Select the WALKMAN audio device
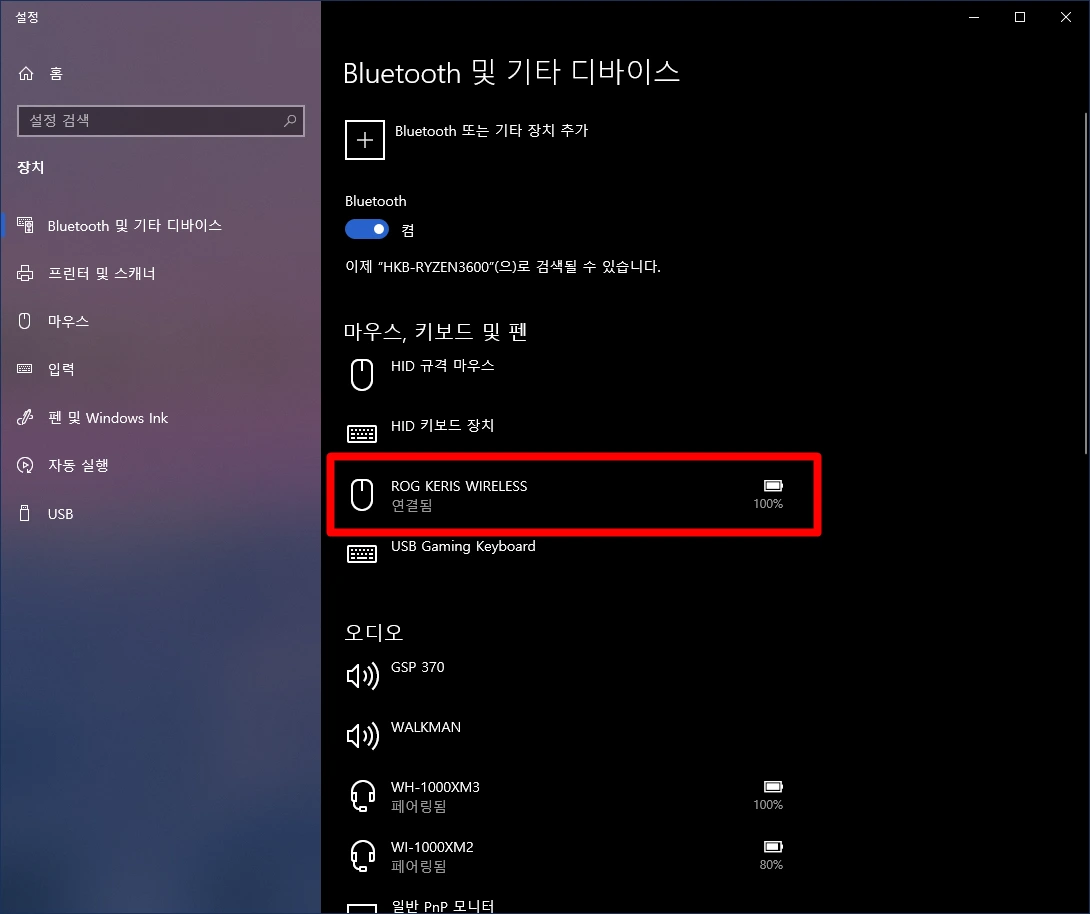 tap(569, 735)
